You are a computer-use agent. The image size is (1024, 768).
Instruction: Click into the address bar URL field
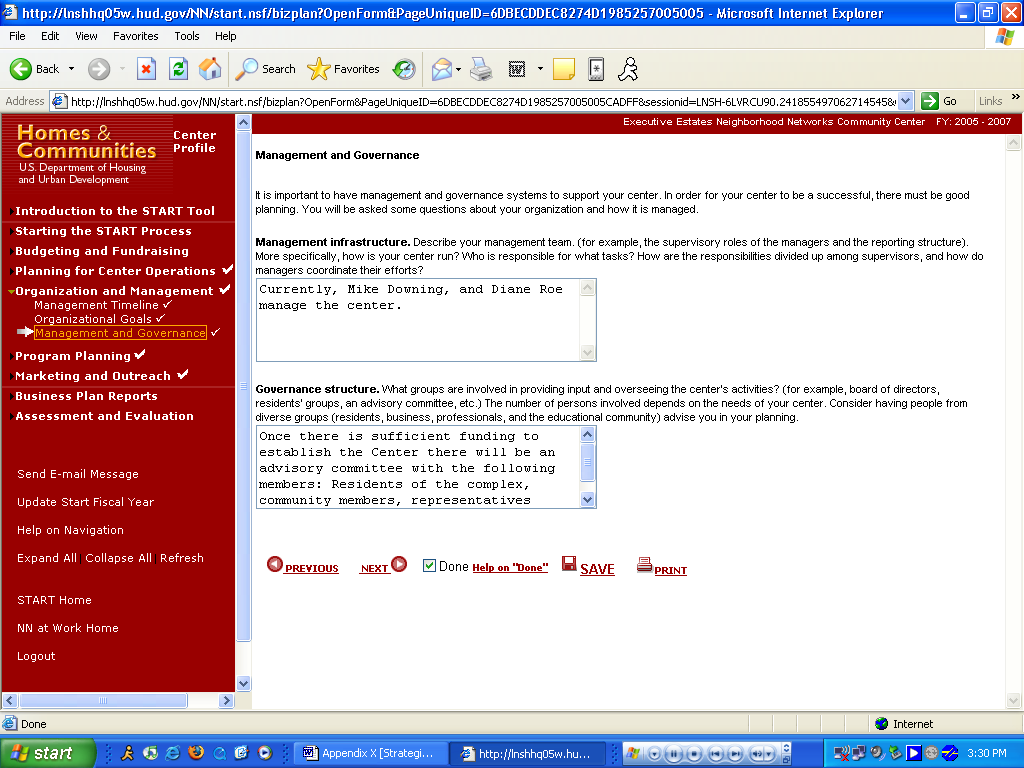click(x=482, y=101)
